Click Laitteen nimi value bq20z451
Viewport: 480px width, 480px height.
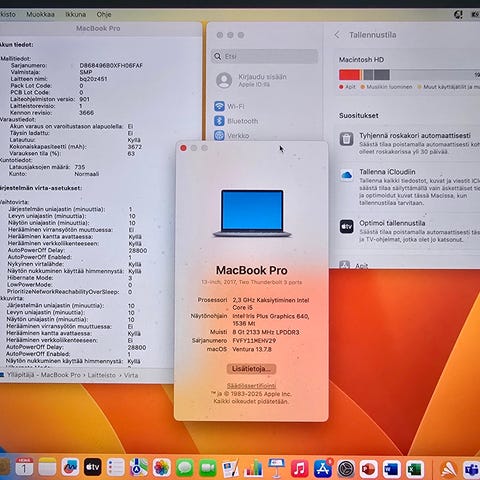click(93, 79)
